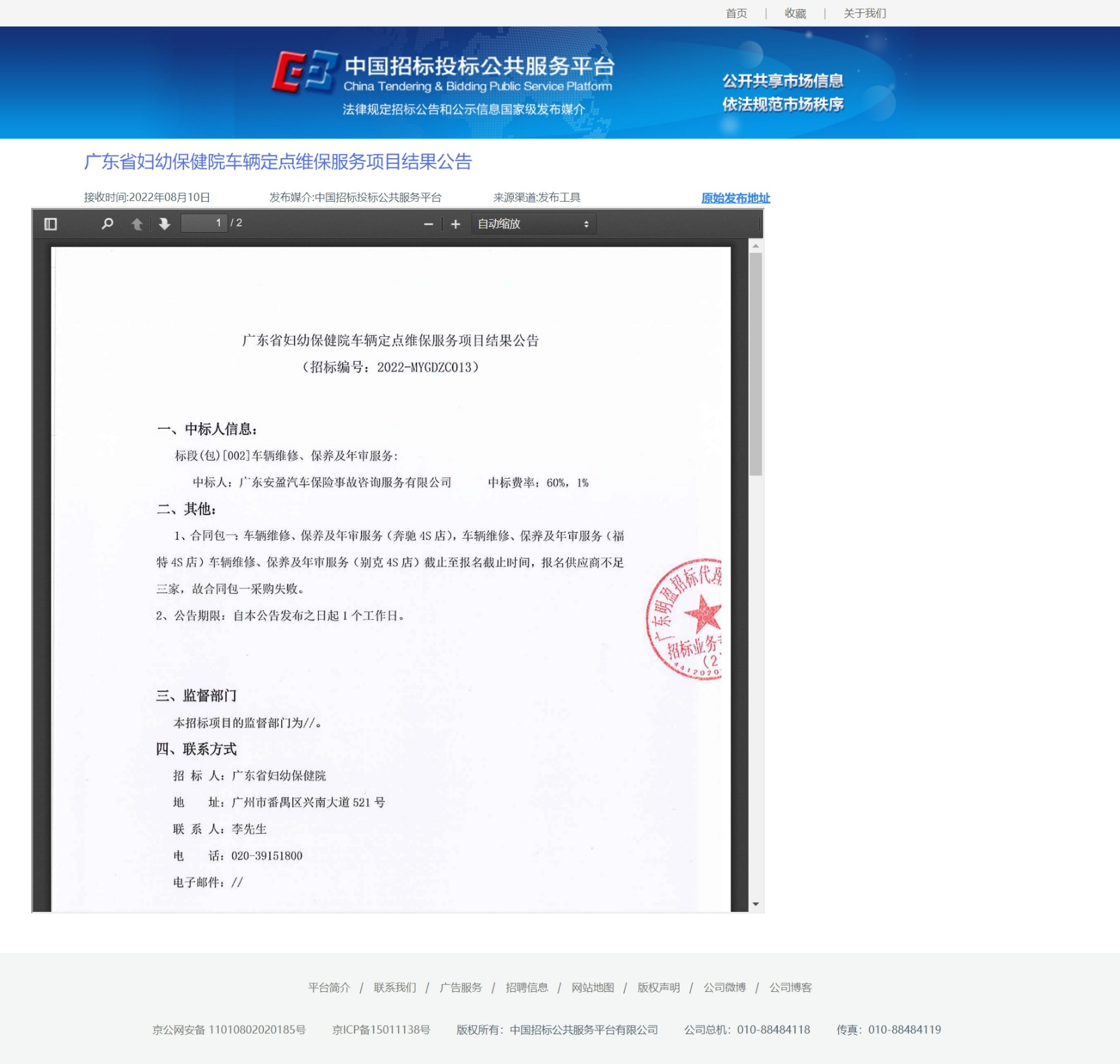Viewport: 1120px width, 1064px height.
Task: Go to previous page arrow
Action: [x=137, y=224]
